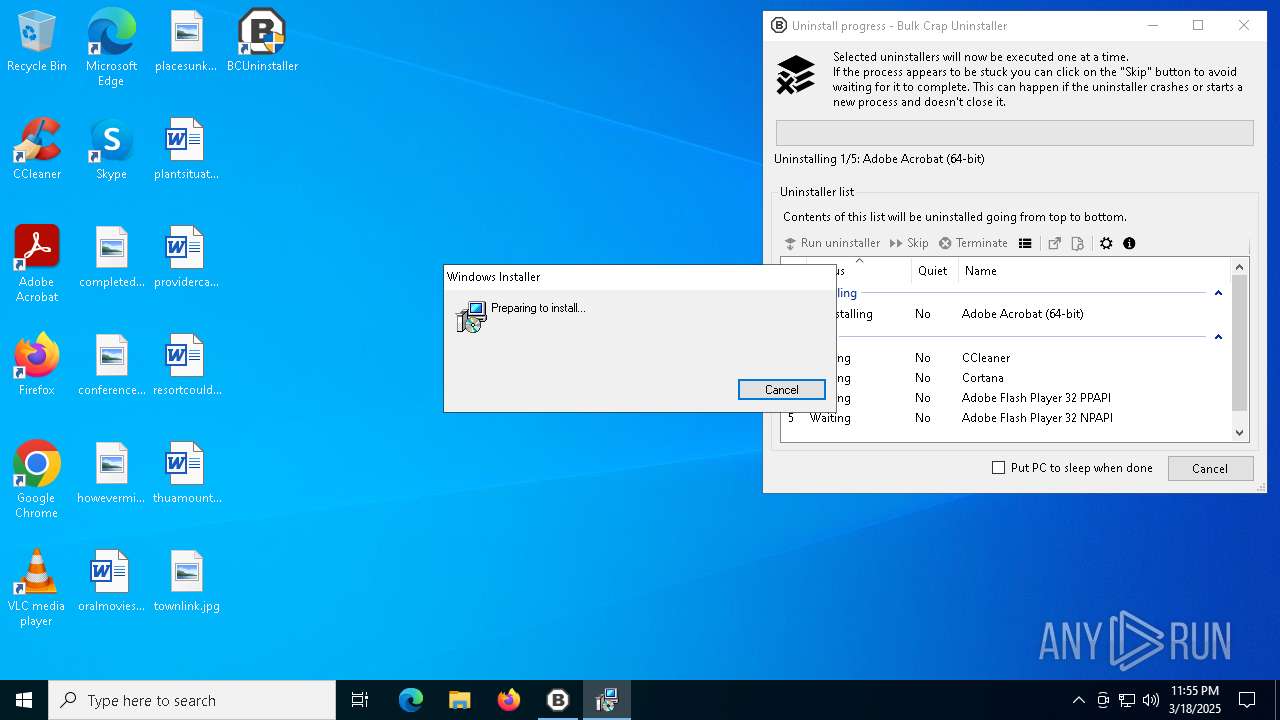Select the Skype desktop shortcut
The height and width of the screenshot is (720, 1280).
click(x=111, y=150)
